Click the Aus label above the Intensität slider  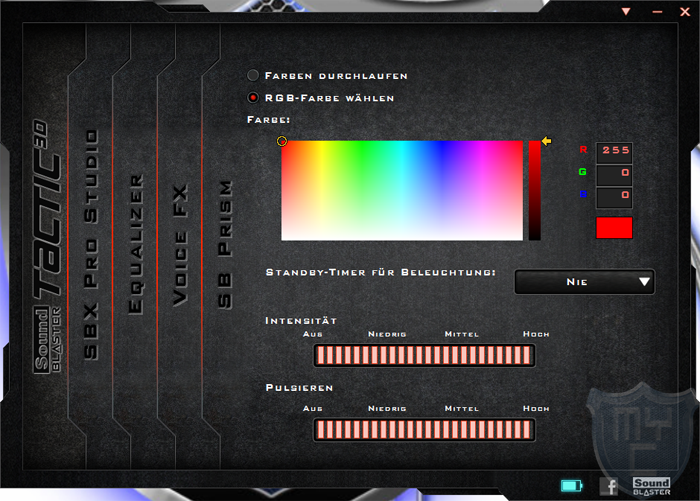coord(312,334)
